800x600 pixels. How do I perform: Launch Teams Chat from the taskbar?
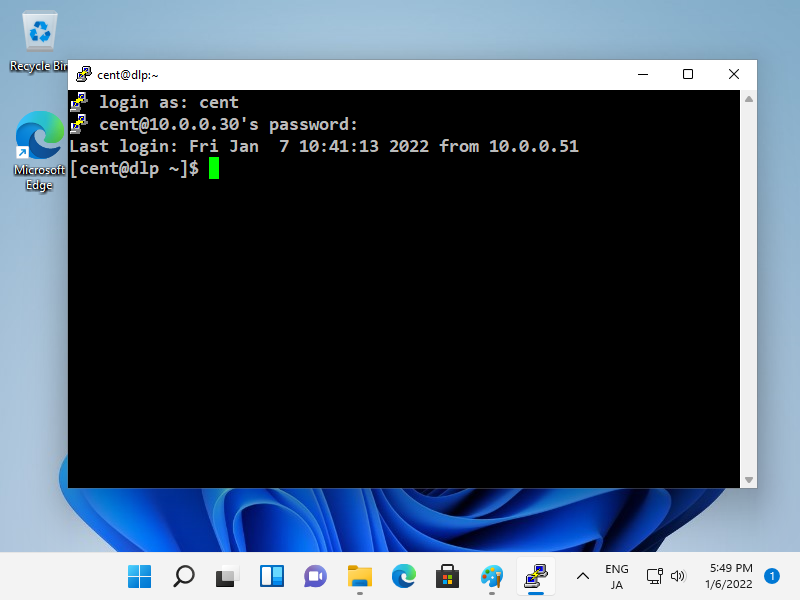315,576
